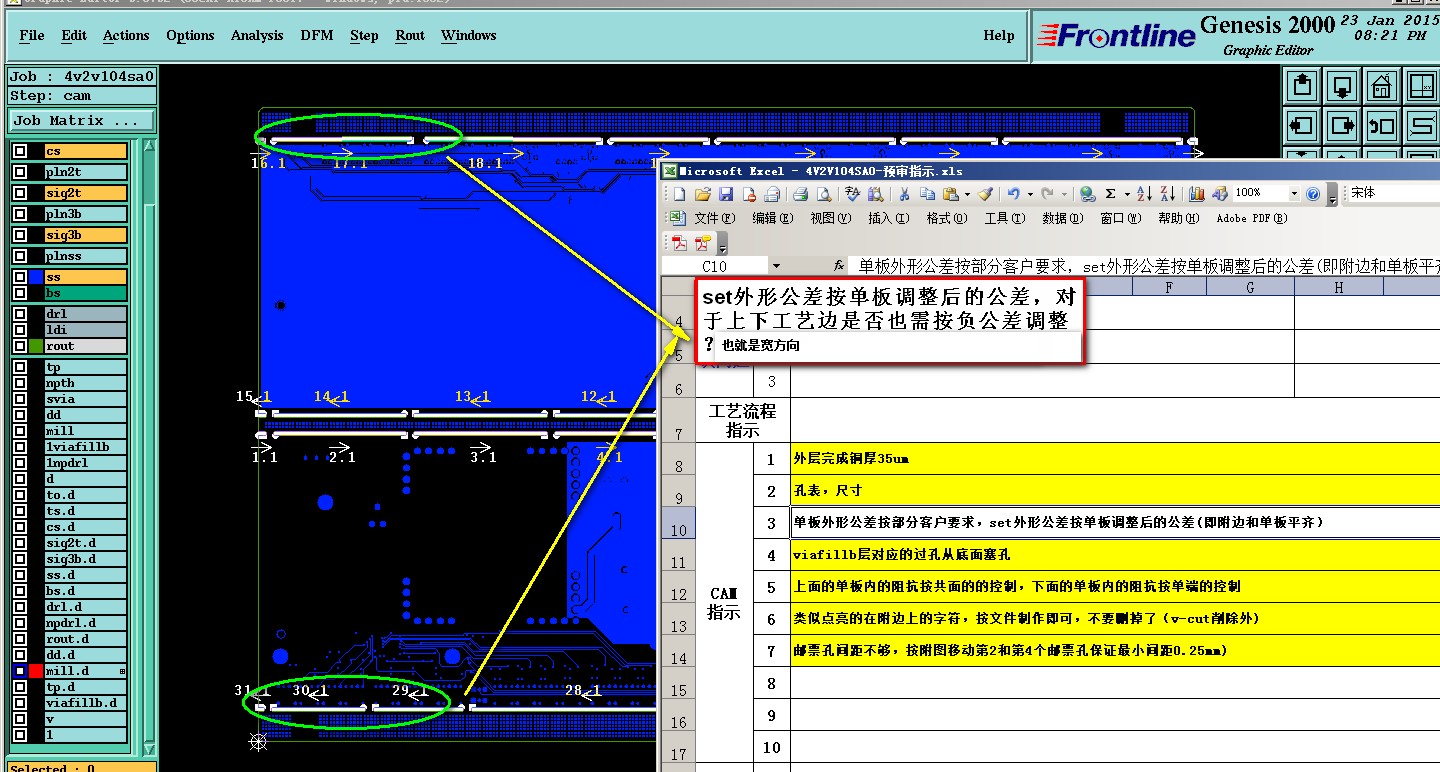Click the XY zoom area icon in Genesis

(x=1422, y=86)
